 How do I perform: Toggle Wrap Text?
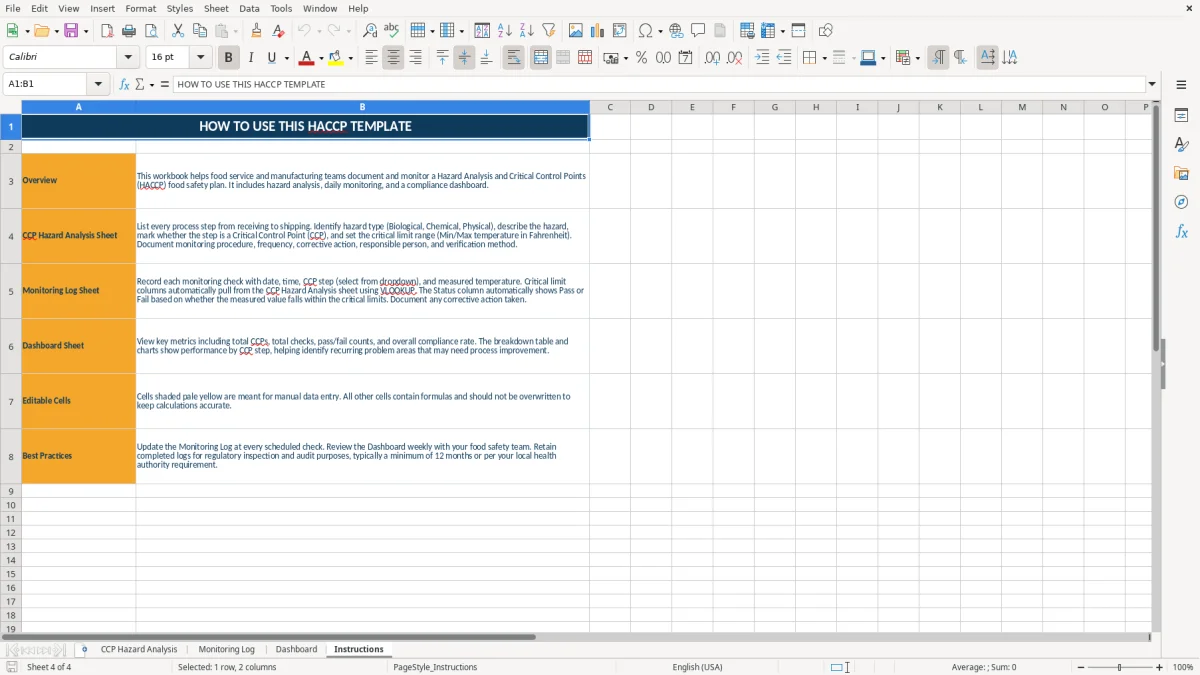click(513, 58)
